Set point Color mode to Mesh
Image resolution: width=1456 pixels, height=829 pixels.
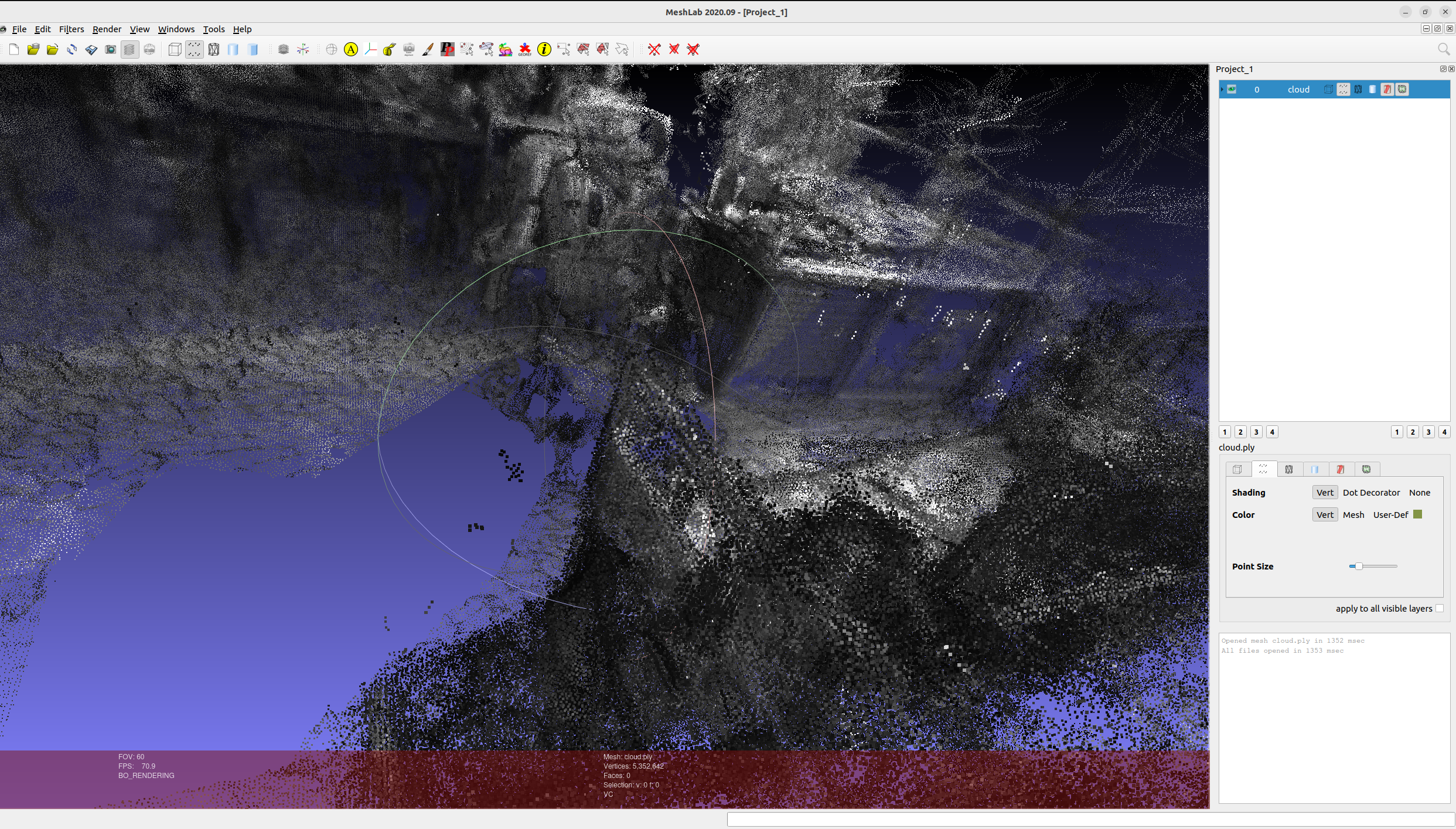pyautogui.click(x=1353, y=515)
